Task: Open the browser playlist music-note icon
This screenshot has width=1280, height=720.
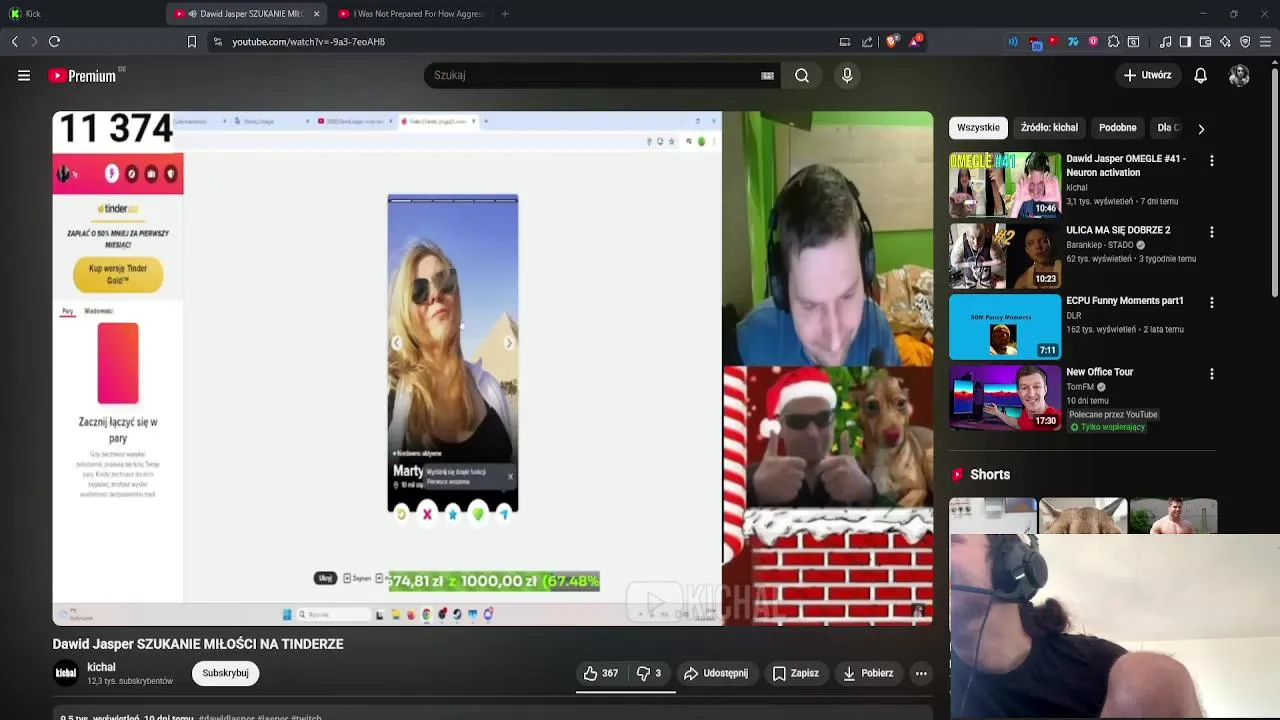Action: point(1165,42)
